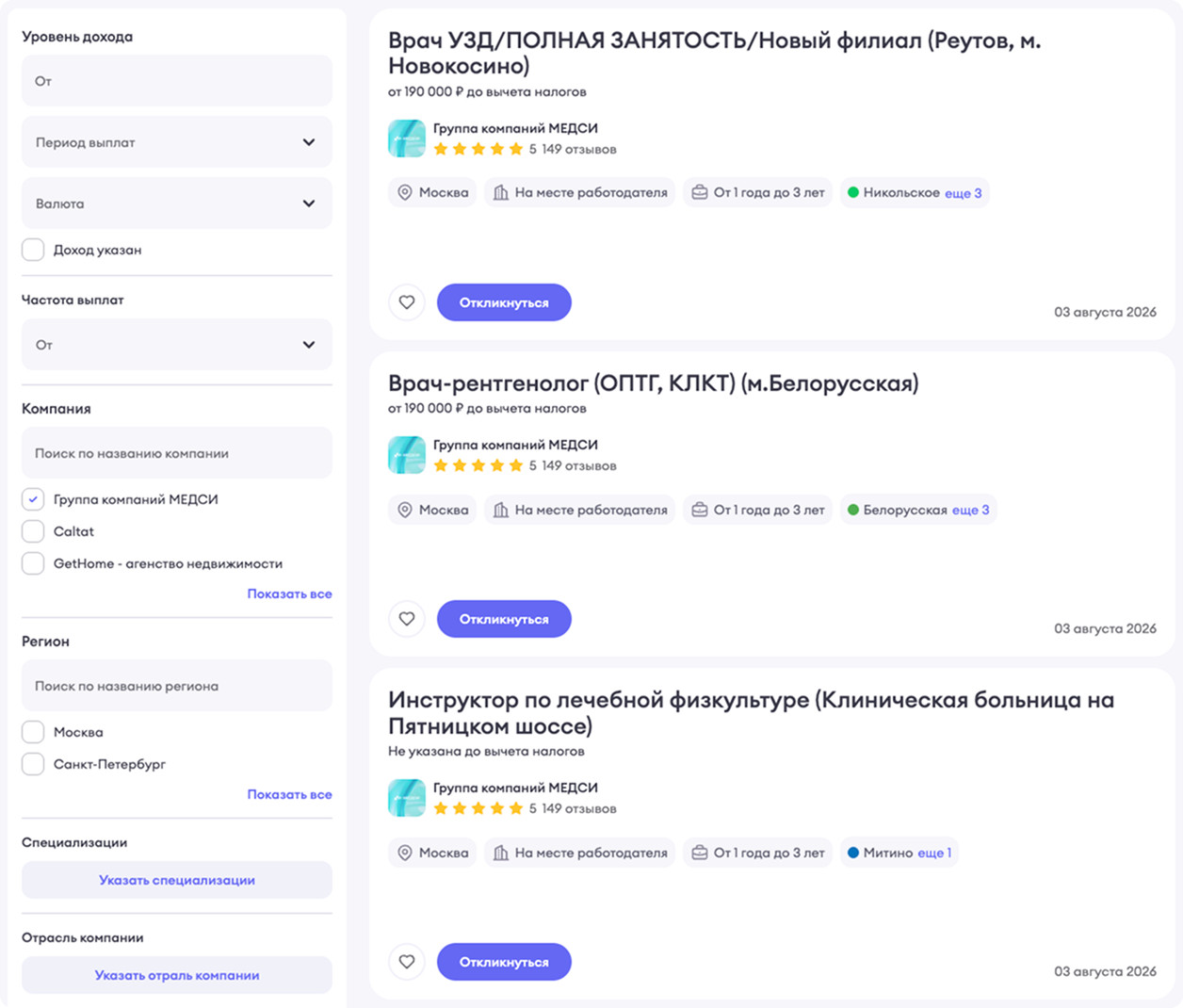Check the Санкт-Петербург region checkbox
The image size is (1183, 1008).
[33, 764]
